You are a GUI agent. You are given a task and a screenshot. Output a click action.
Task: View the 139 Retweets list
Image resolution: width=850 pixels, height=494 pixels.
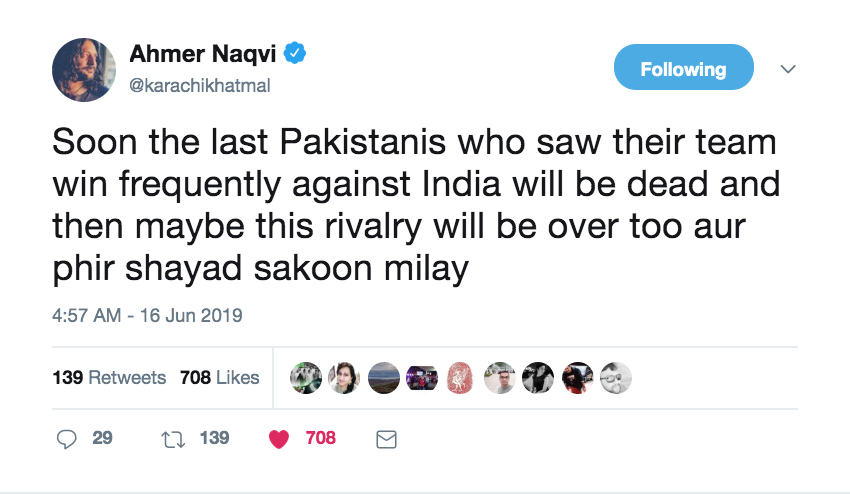click(x=109, y=377)
